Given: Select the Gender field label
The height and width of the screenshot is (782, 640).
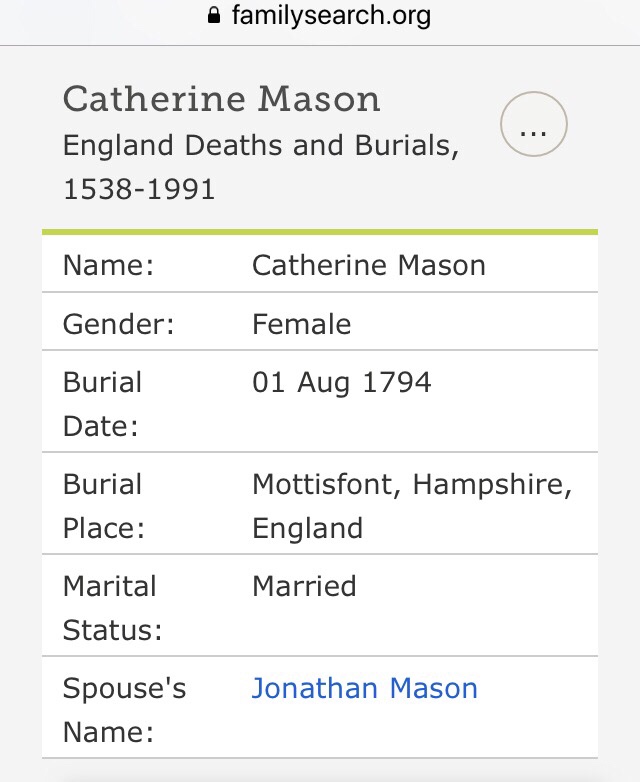Looking at the screenshot, I should pyautogui.click(x=119, y=324).
